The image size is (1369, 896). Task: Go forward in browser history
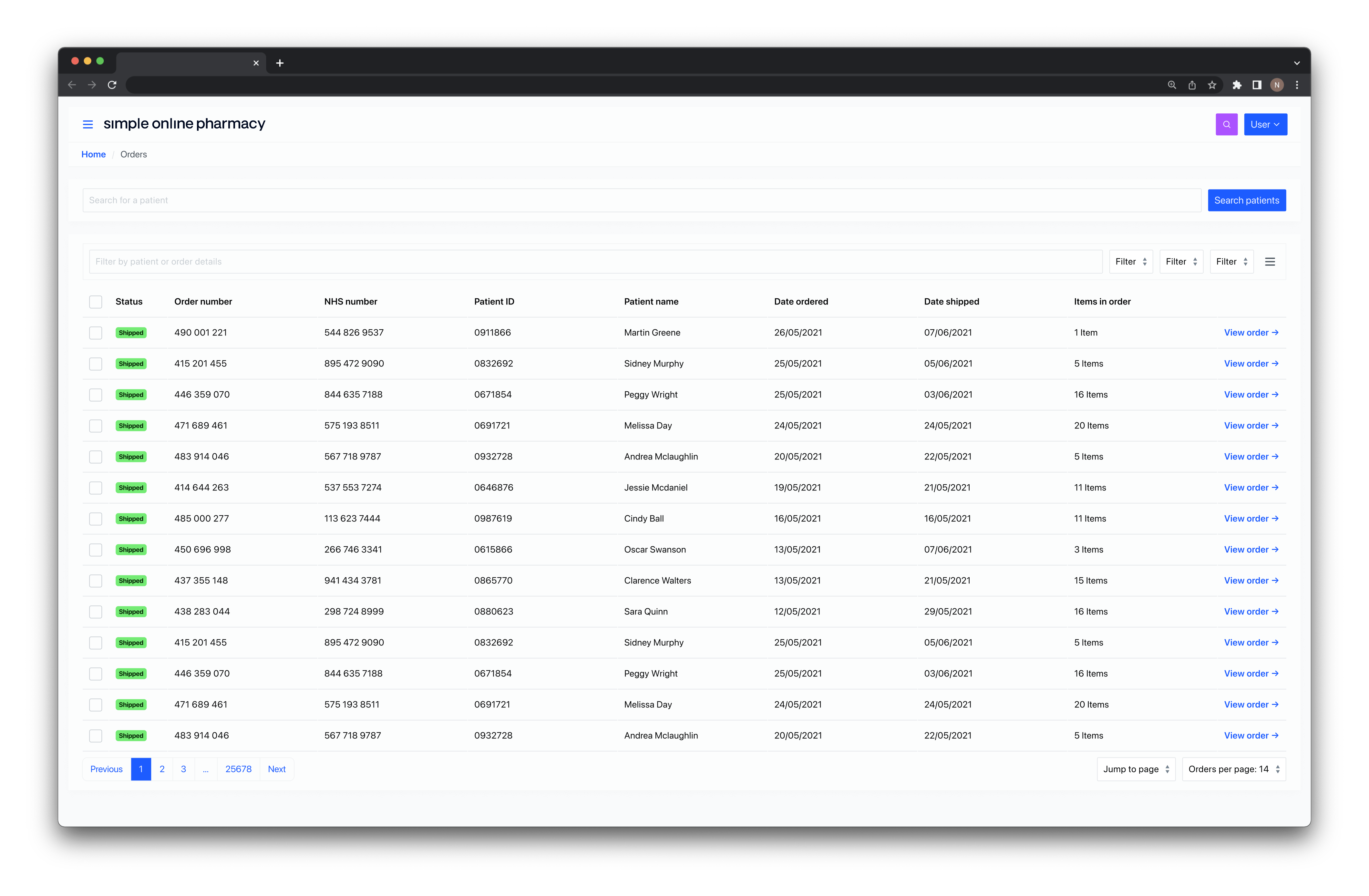tap(92, 85)
